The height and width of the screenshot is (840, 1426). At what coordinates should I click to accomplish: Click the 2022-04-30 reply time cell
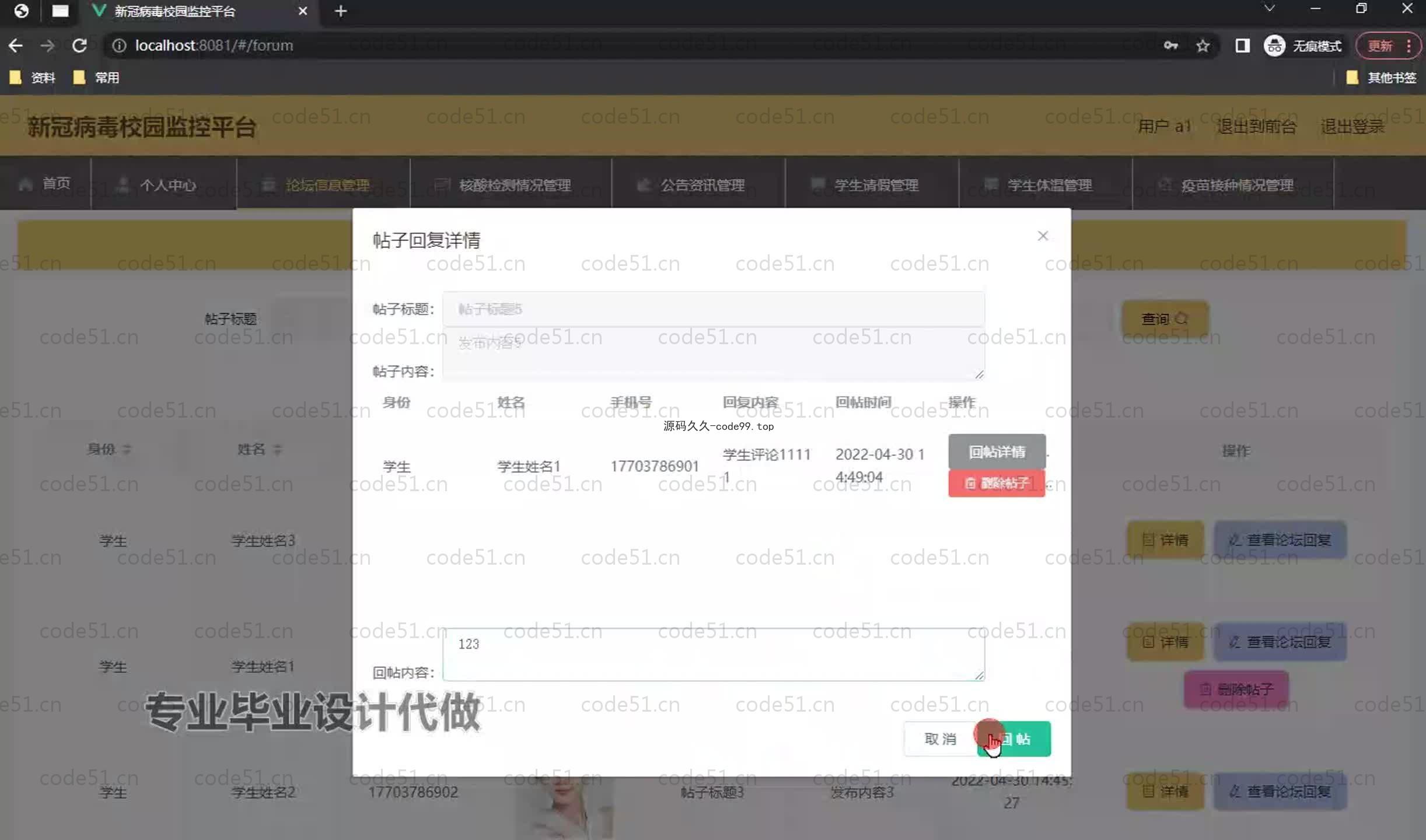click(880, 466)
